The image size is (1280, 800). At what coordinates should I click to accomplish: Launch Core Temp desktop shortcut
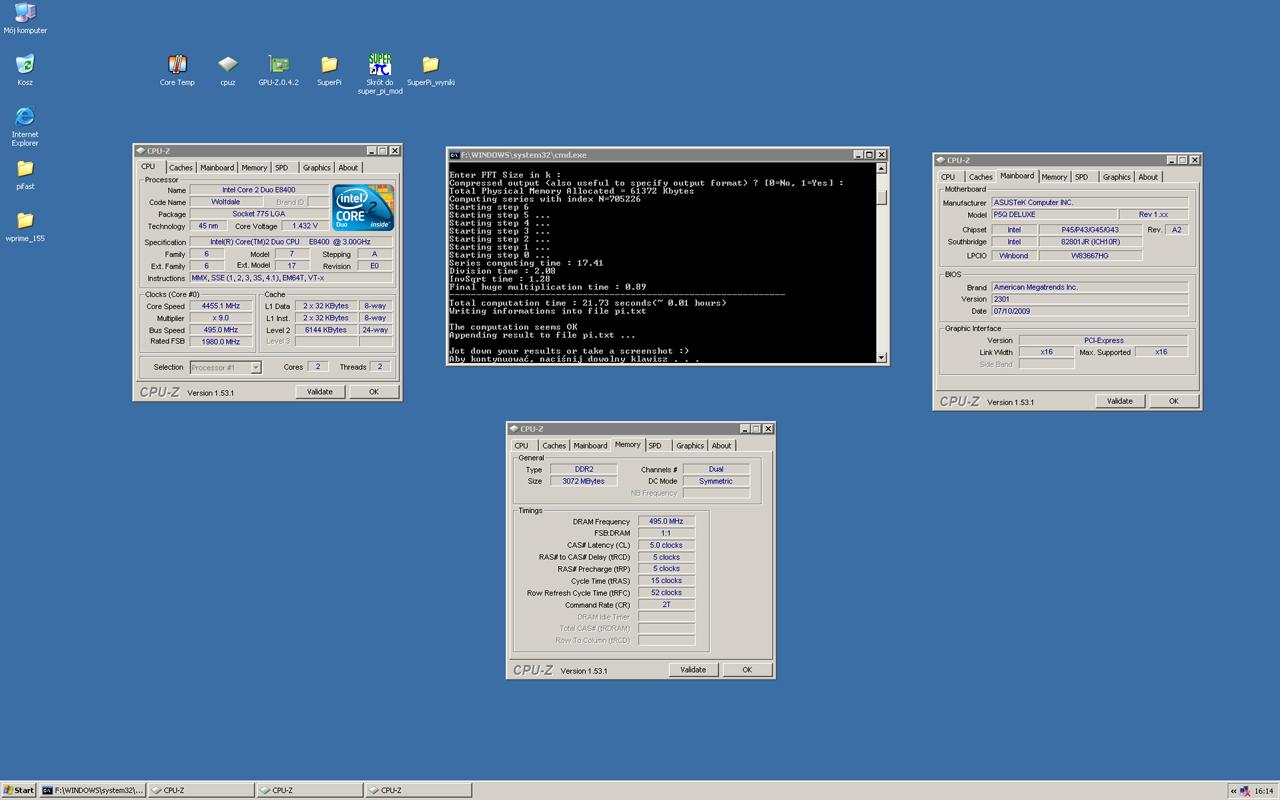177,70
